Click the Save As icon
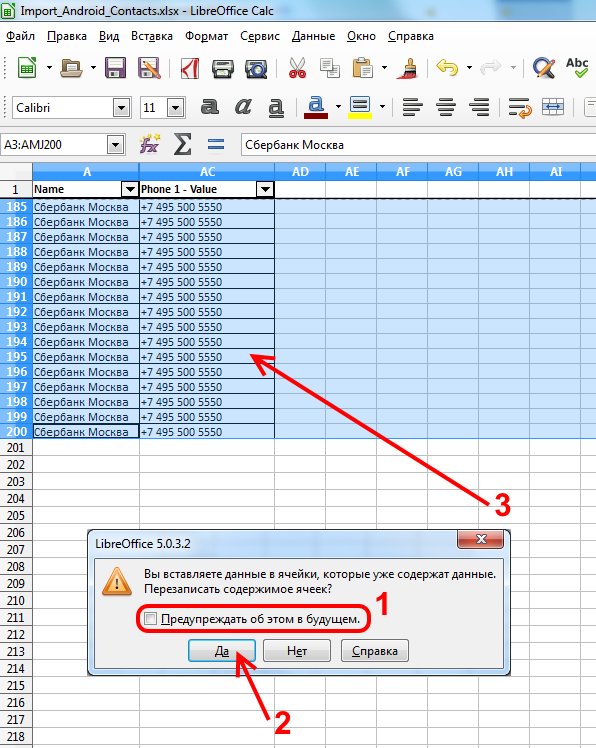 point(149,68)
